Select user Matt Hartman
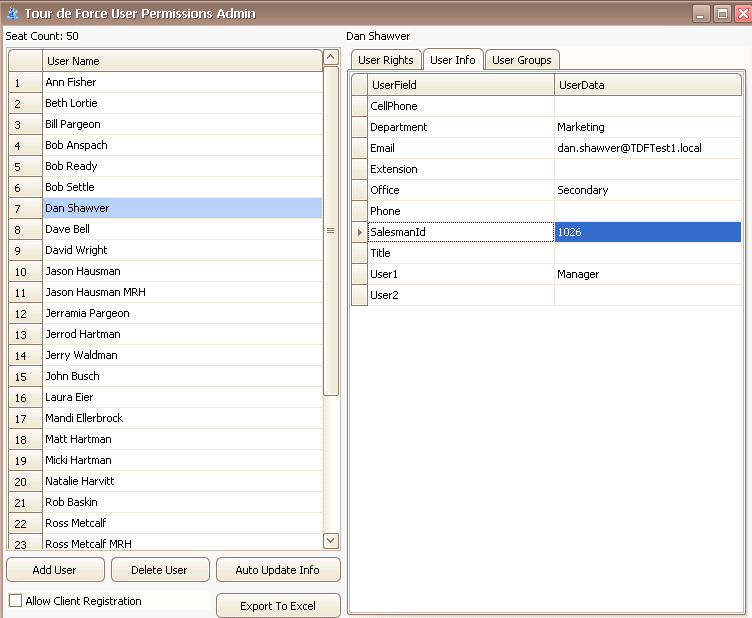The height and width of the screenshot is (618, 752). 182,439
